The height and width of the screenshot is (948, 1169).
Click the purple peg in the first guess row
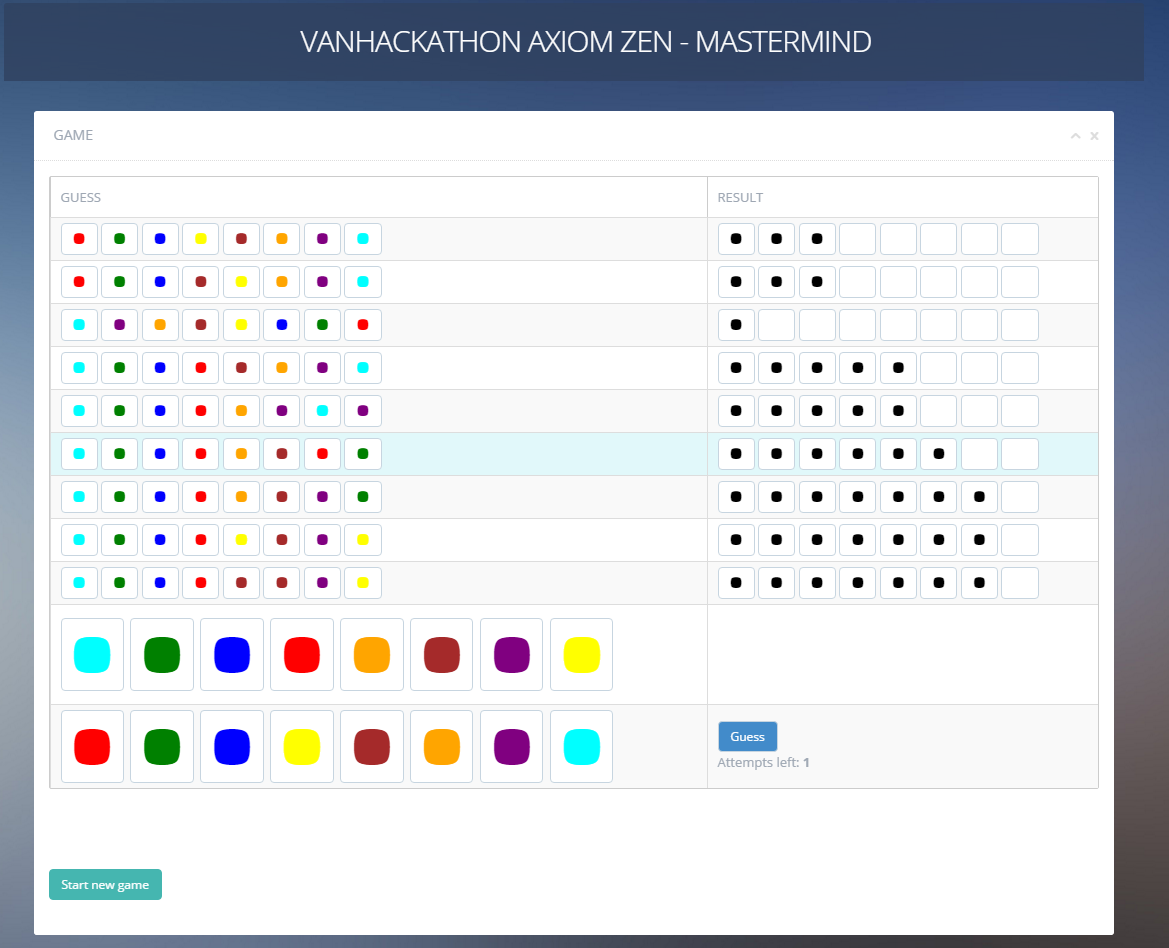pos(322,238)
